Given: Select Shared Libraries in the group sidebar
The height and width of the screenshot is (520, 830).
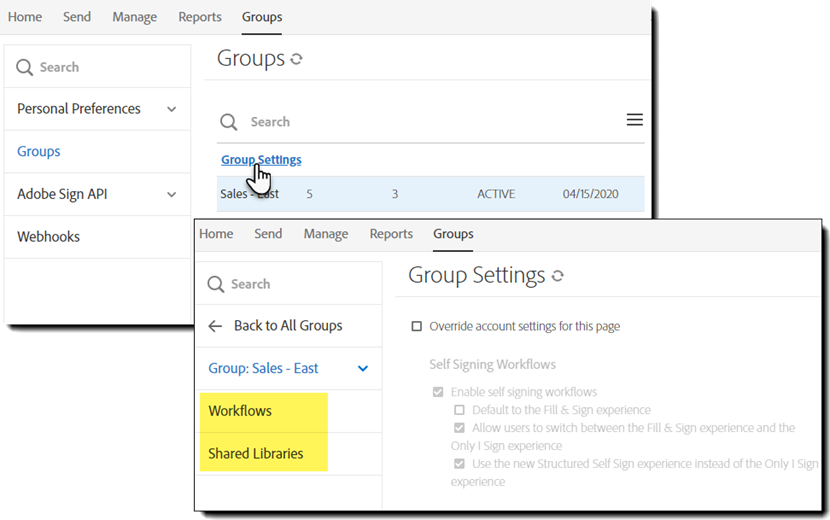Looking at the screenshot, I should click(x=256, y=454).
